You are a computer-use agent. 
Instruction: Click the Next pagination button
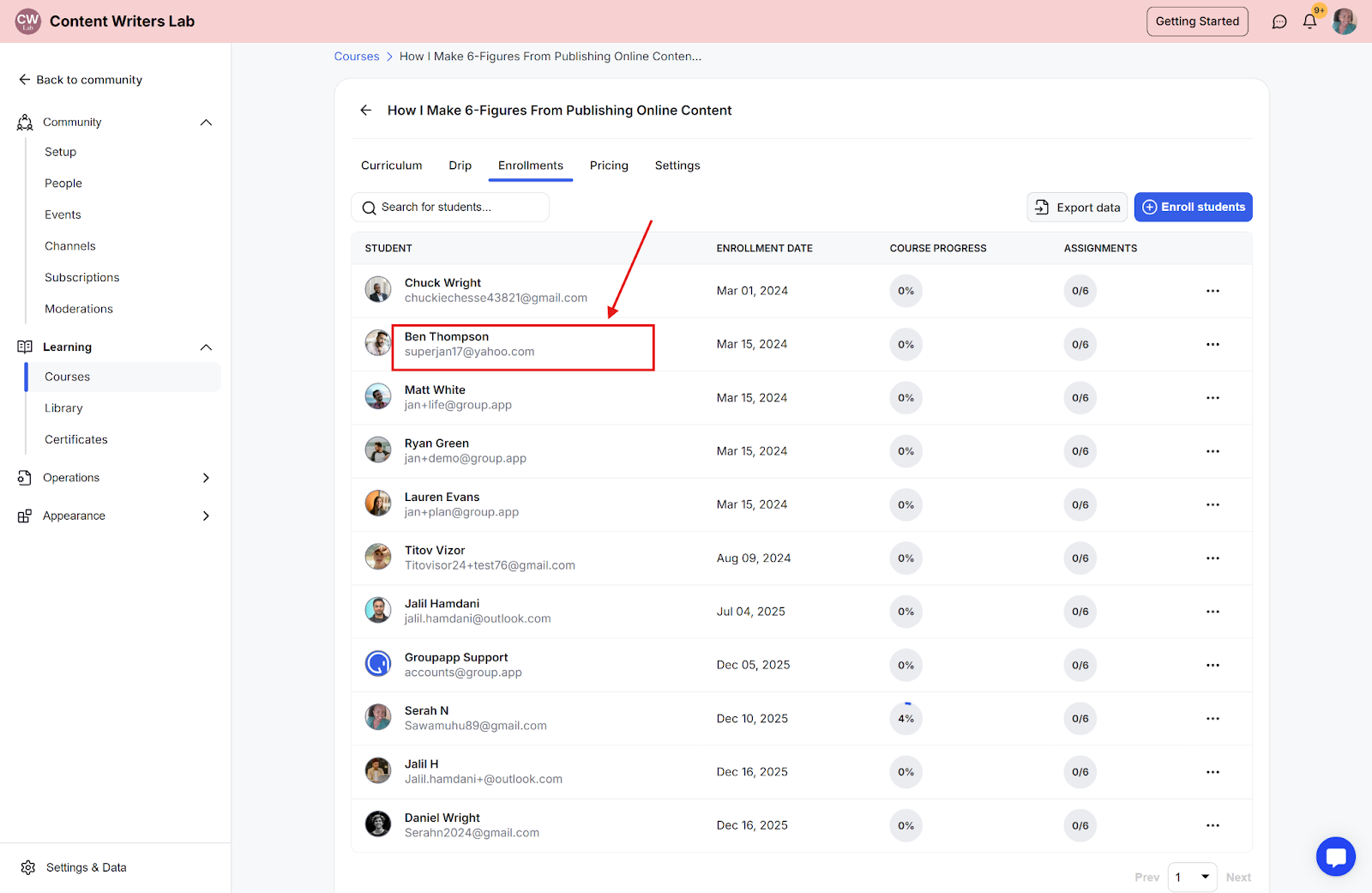[1238, 877]
